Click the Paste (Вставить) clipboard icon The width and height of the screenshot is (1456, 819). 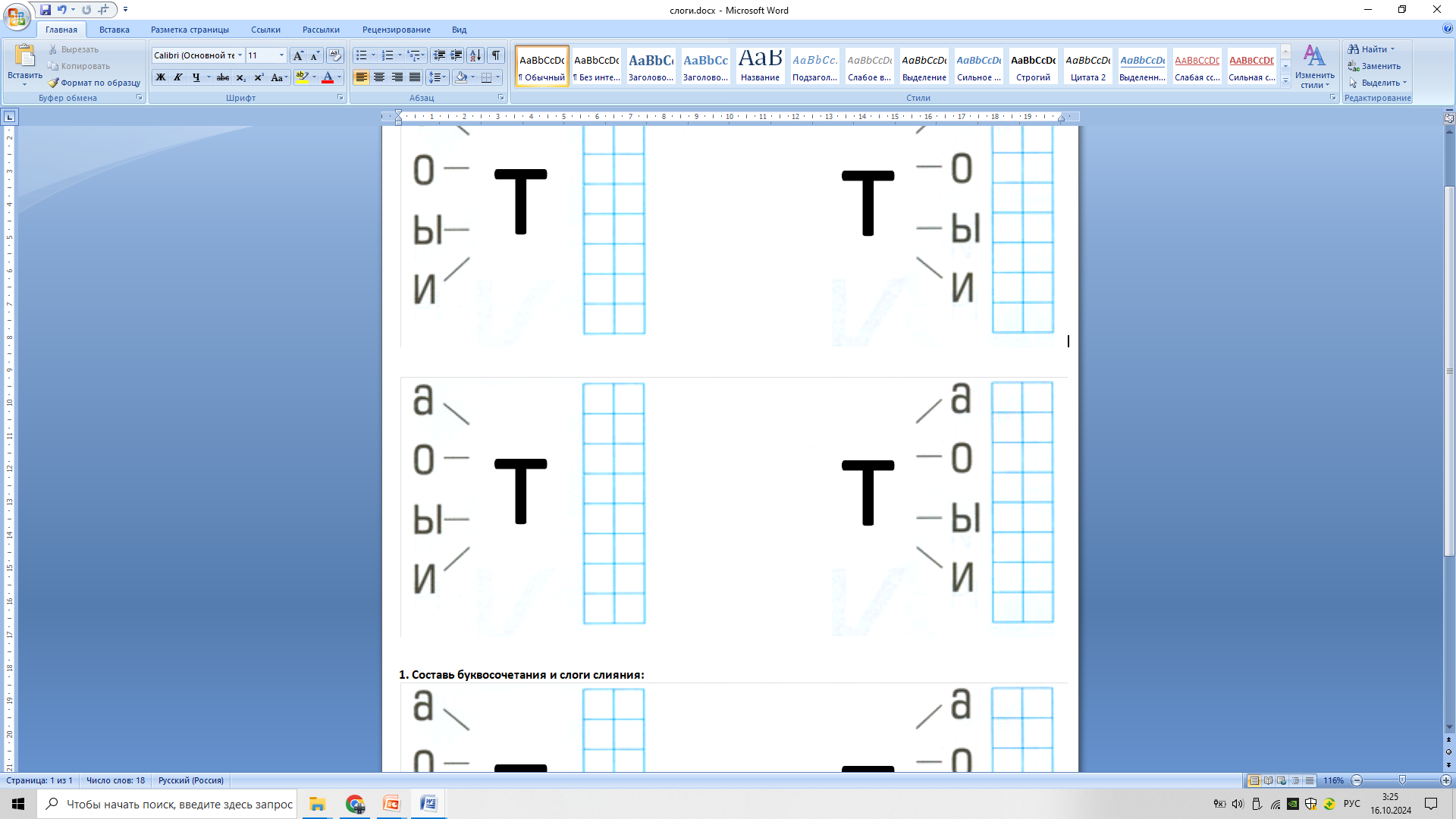click(25, 56)
